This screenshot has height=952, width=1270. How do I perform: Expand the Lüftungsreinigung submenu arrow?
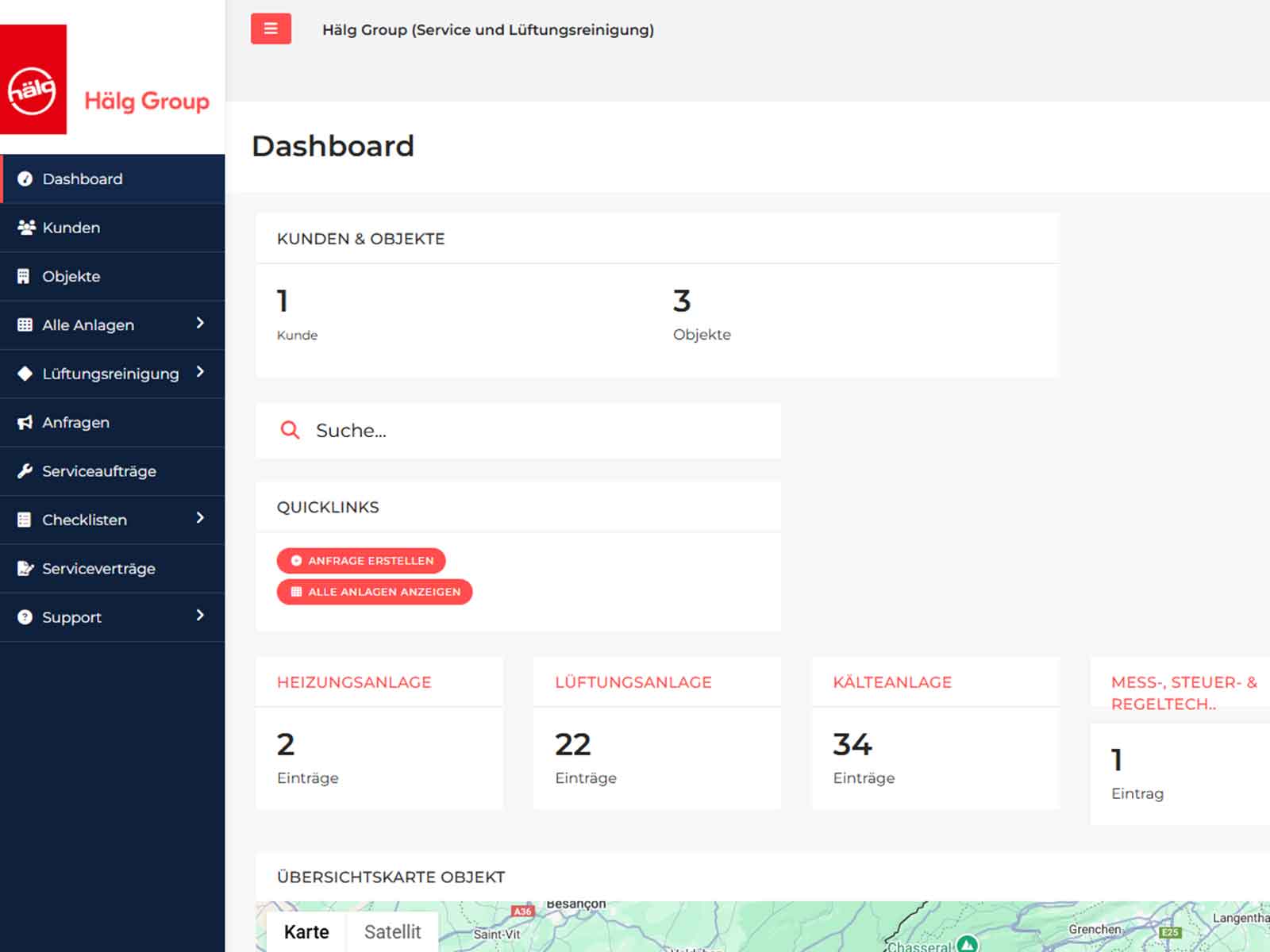(x=200, y=372)
